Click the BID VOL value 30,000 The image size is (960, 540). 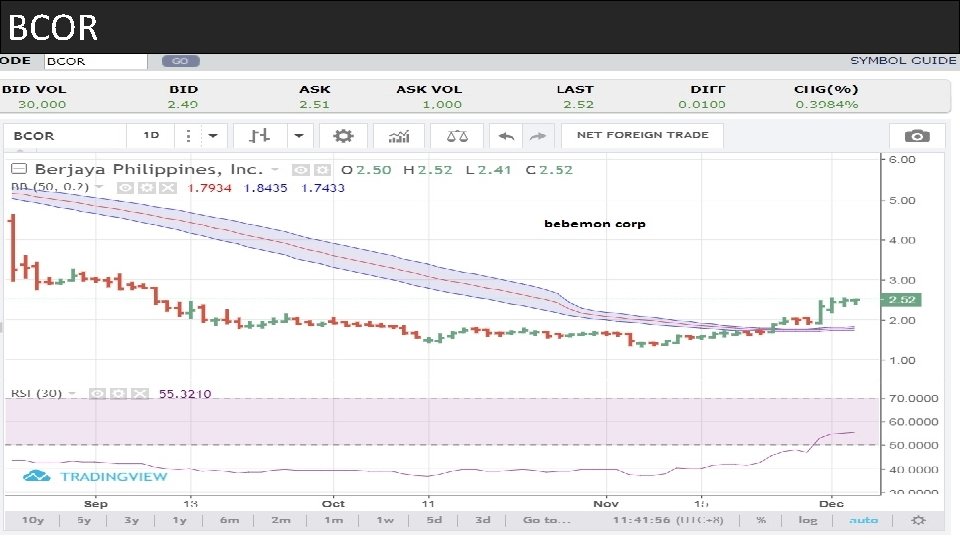(42, 105)
